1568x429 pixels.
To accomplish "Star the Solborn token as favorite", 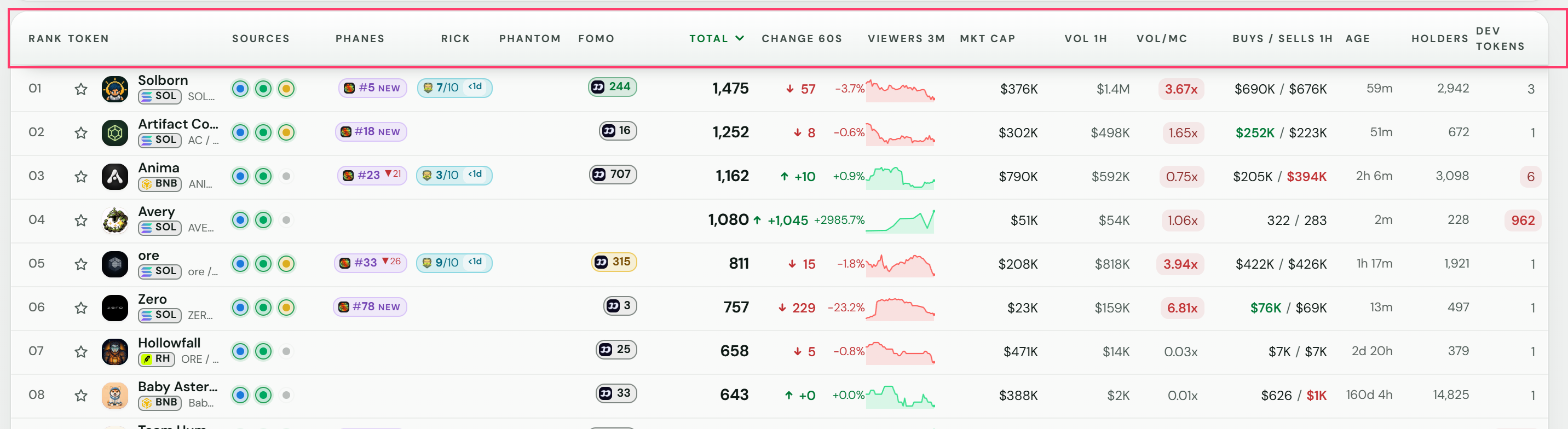I will point(81,89).
